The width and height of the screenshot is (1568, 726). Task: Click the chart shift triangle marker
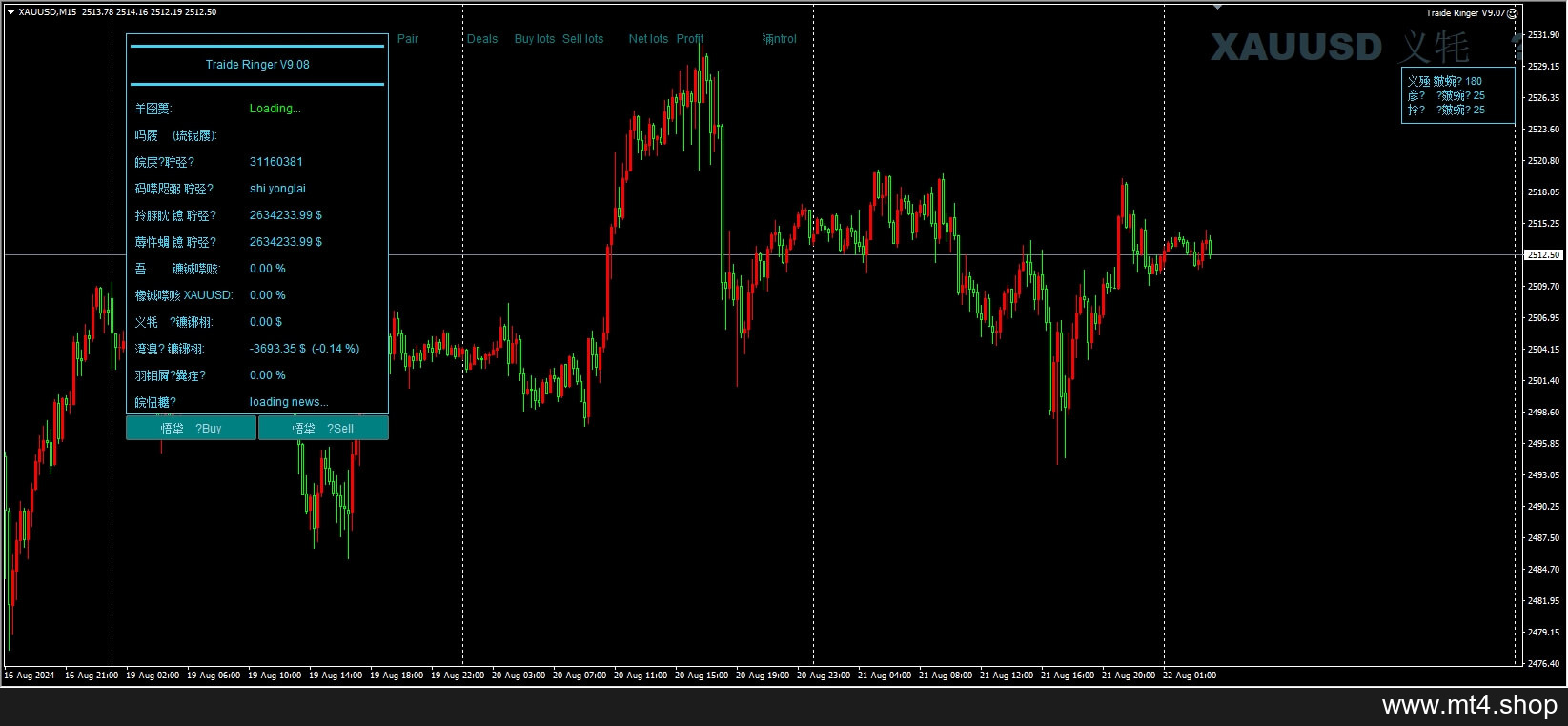pos(1217,7)
